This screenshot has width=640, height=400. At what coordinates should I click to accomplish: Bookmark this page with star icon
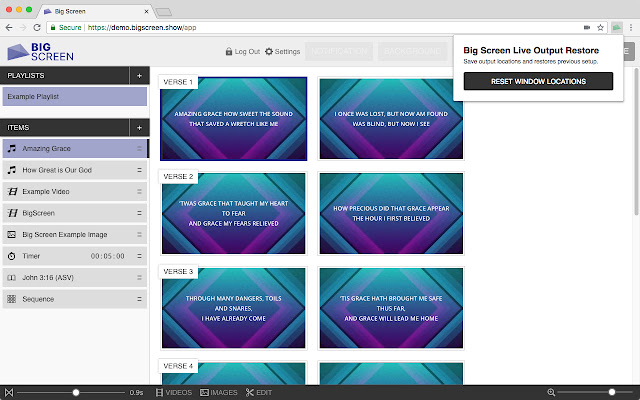[600, 28]
